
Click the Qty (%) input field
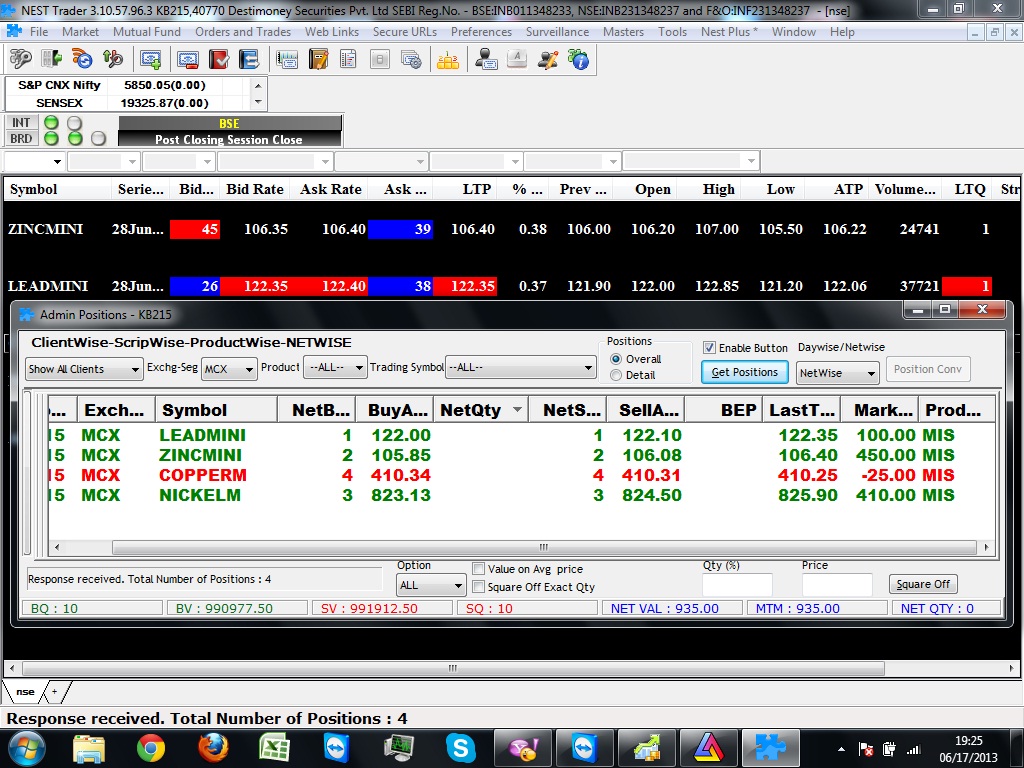point(737,584)
